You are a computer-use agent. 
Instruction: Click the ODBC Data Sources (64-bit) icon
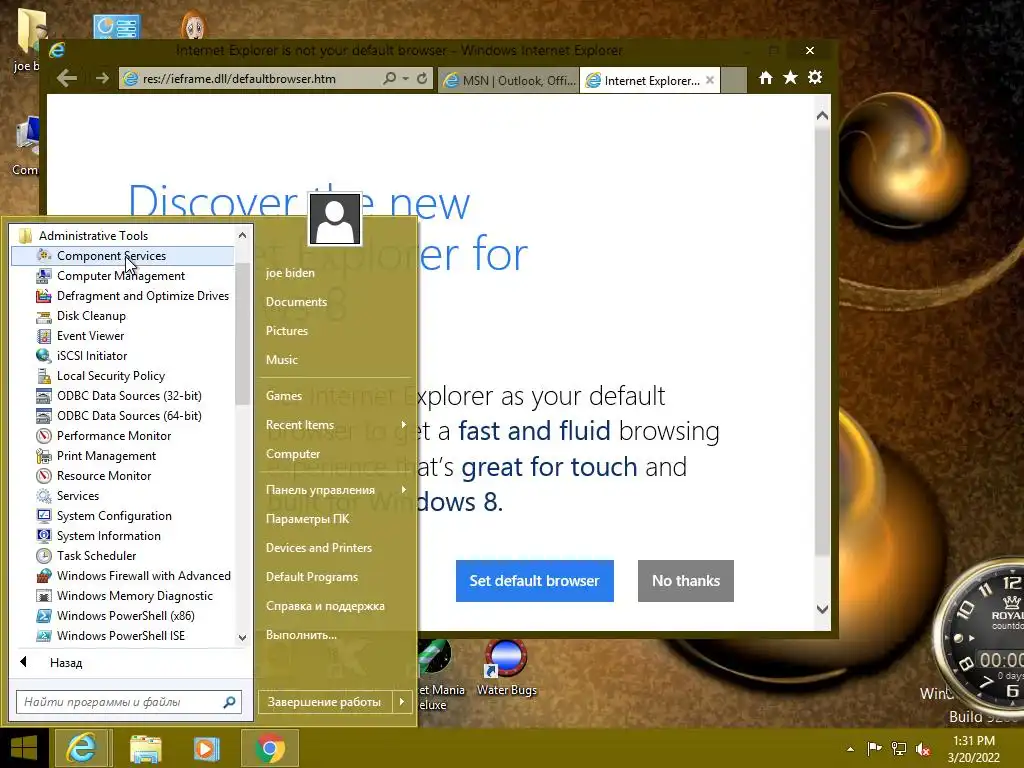[44, 416]
